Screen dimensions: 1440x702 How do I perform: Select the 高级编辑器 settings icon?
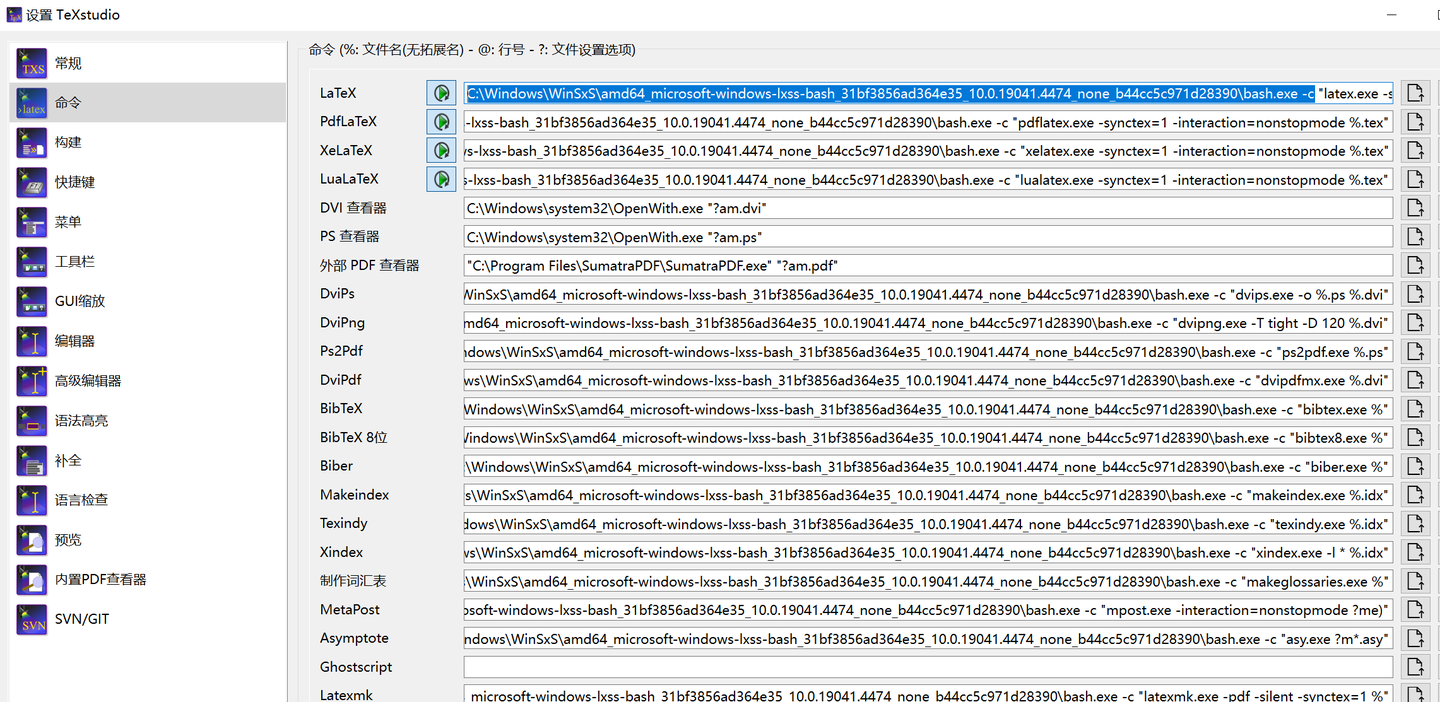31,380
